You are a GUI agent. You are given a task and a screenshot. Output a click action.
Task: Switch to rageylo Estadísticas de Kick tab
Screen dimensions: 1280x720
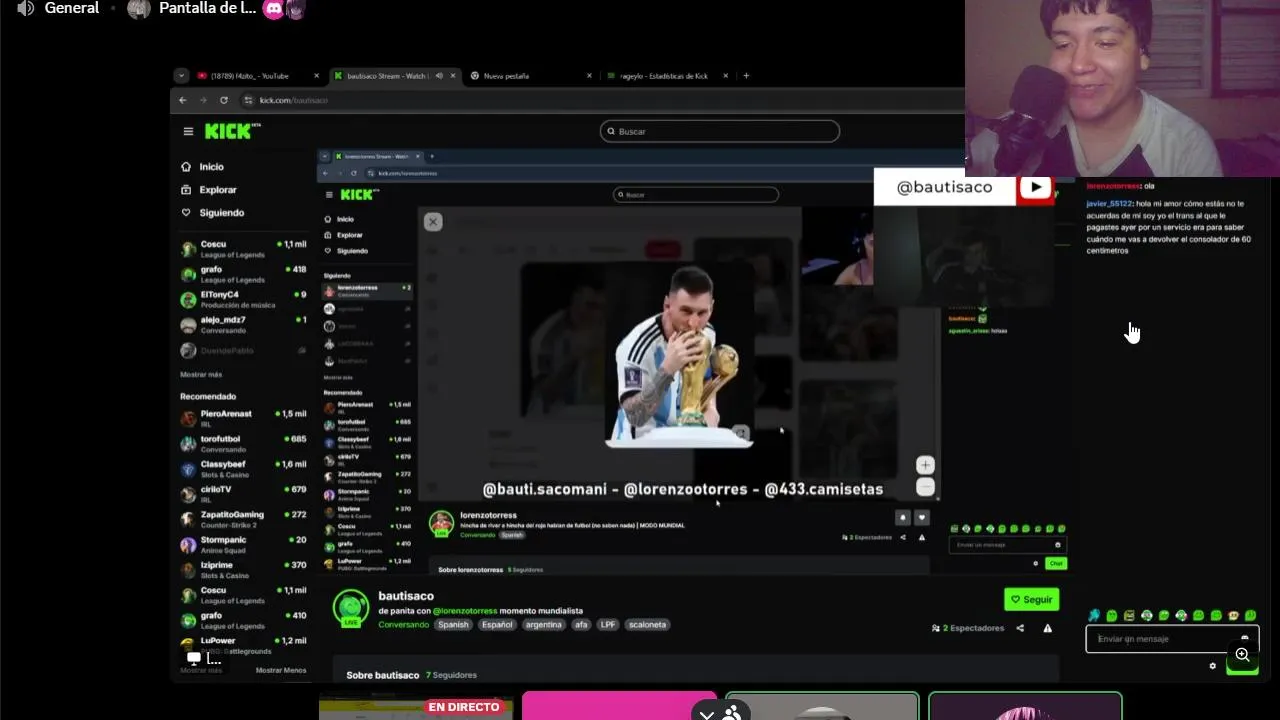(x=663, y=76)
